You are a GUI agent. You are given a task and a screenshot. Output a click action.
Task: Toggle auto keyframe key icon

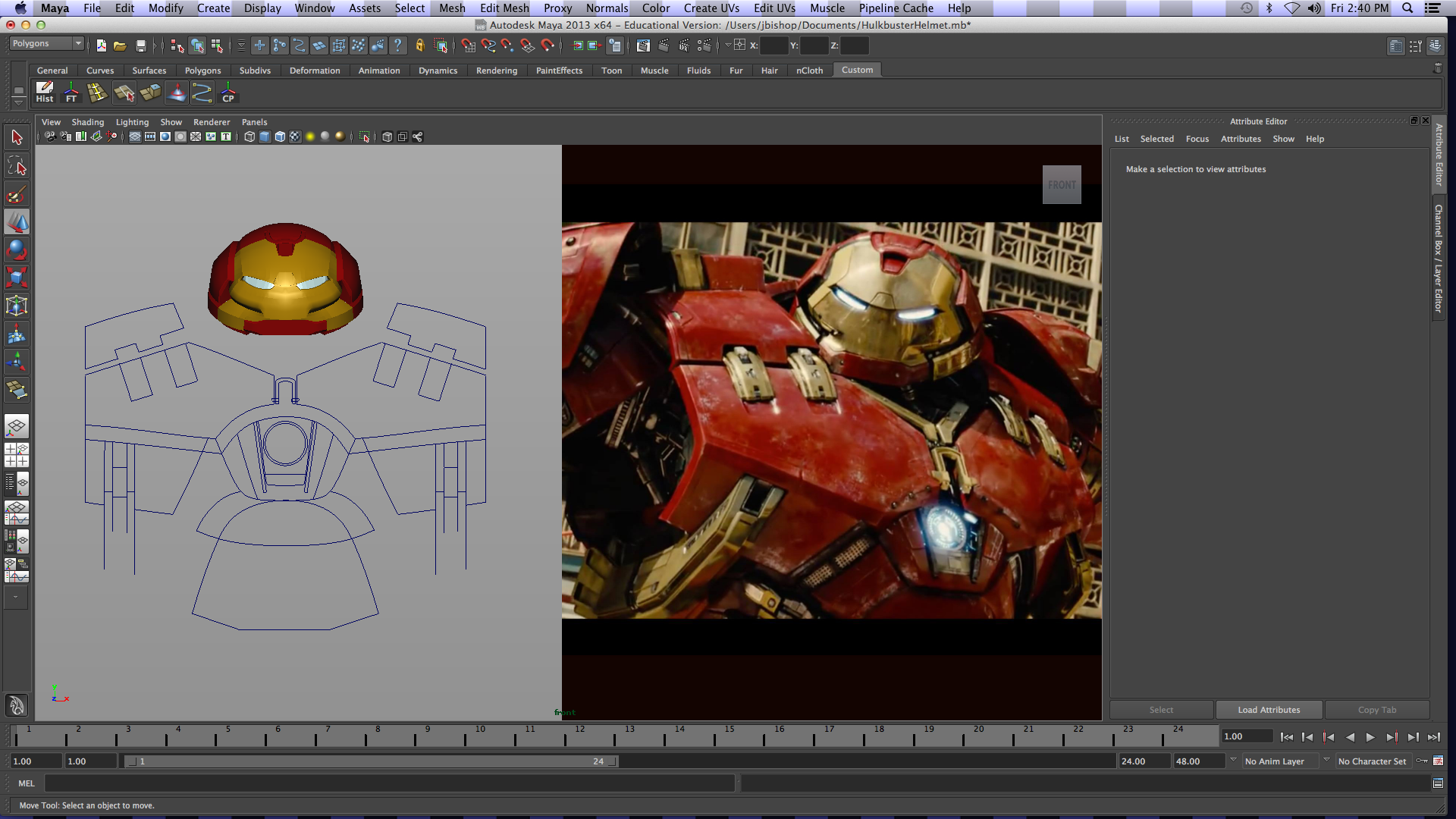pyautogui.click(x=1422, y=761)
